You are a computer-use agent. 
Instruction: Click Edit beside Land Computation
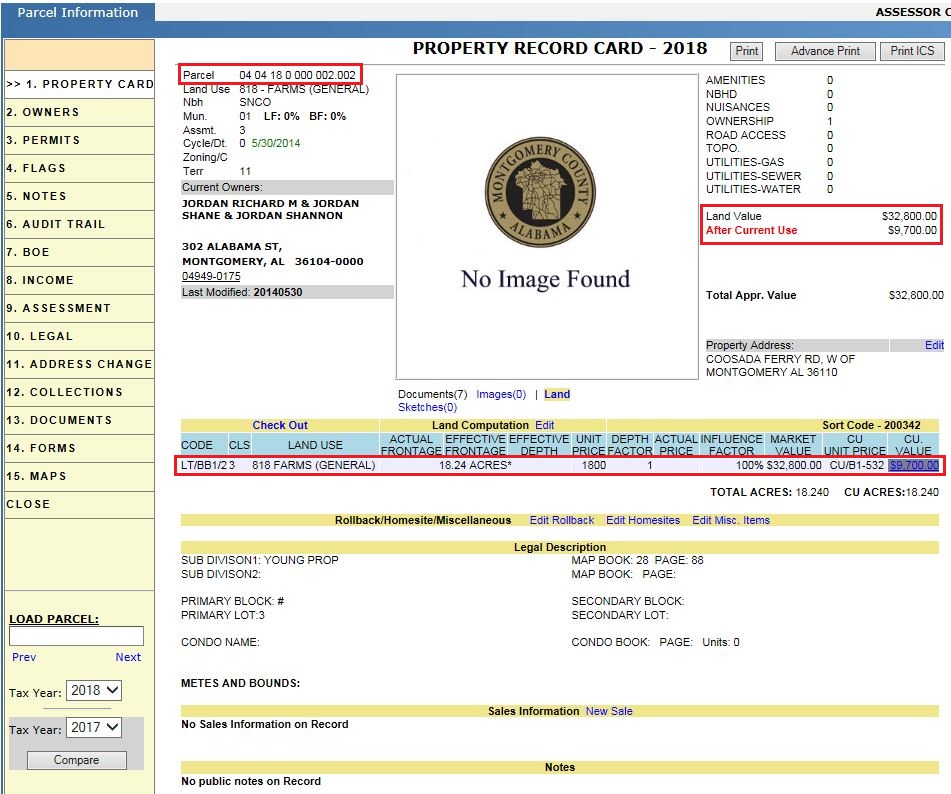[x=544, y=425]
